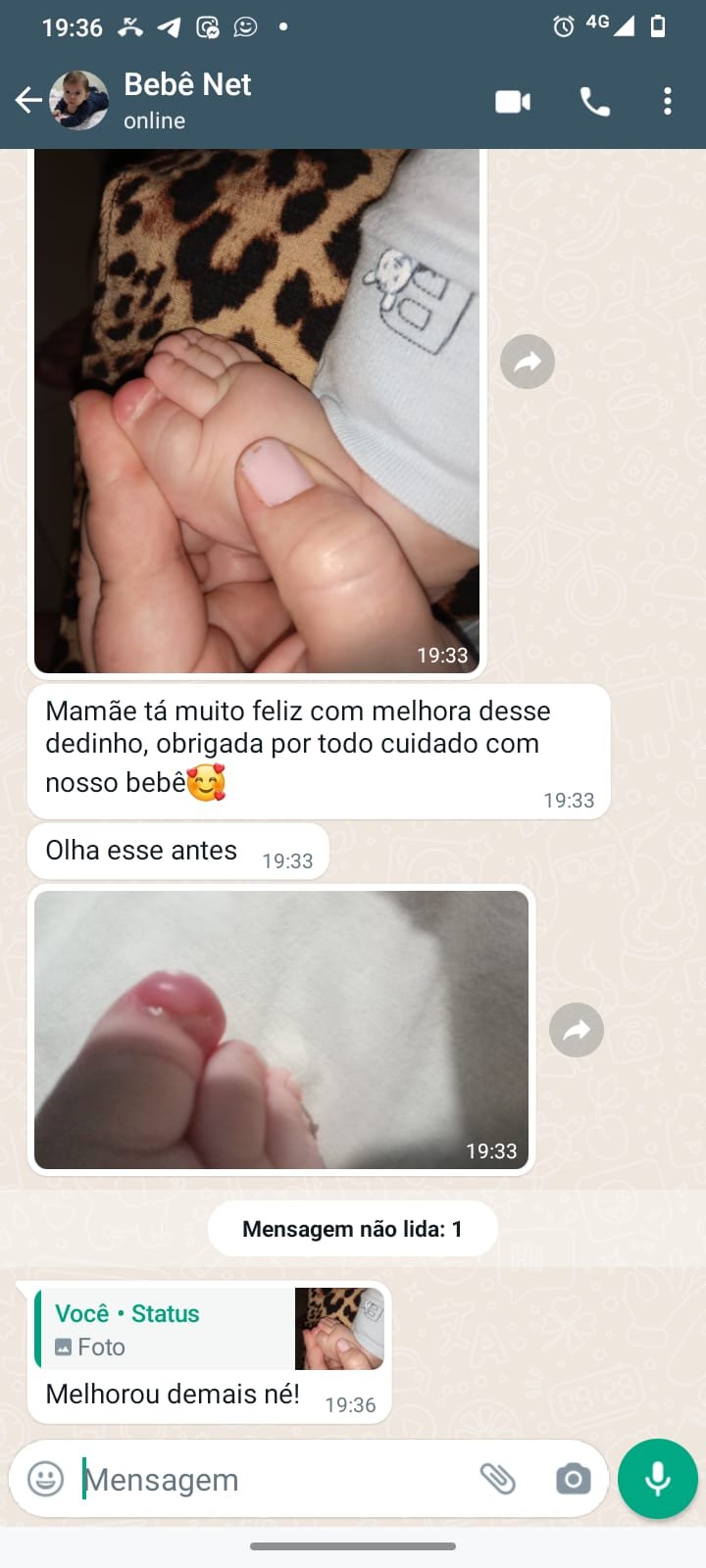706x1568 pixels.
Task: Open the three-dot more options menu
Action: (x=668, y=101)
